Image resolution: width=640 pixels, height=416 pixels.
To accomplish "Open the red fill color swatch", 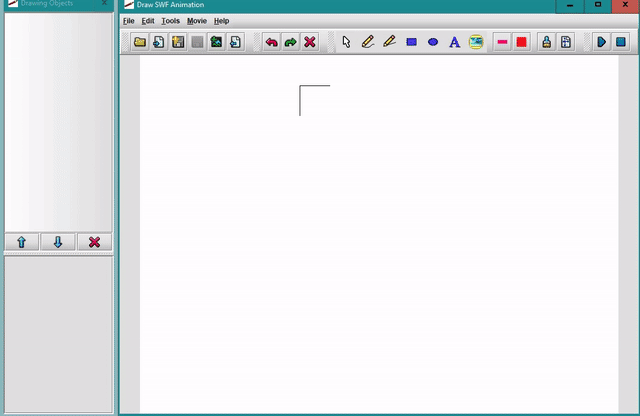I will (x=522, y=42).
